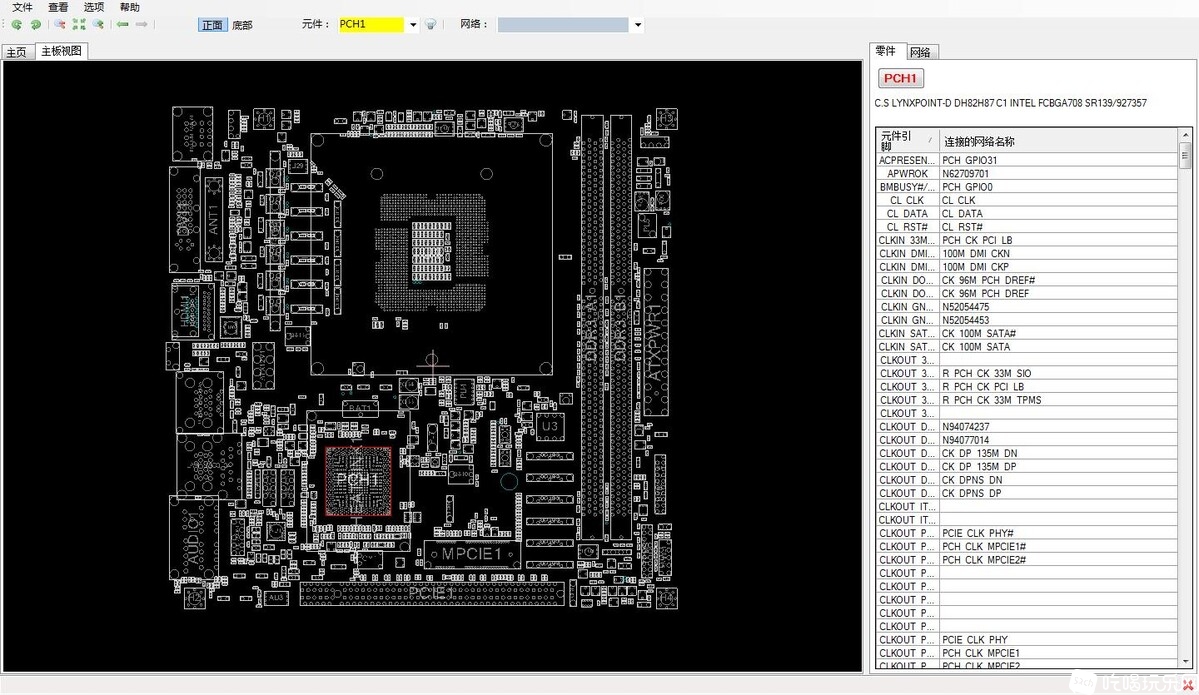Go forward with the gray right arrow
1199x695 pixels.
click(x=141, y=24)
